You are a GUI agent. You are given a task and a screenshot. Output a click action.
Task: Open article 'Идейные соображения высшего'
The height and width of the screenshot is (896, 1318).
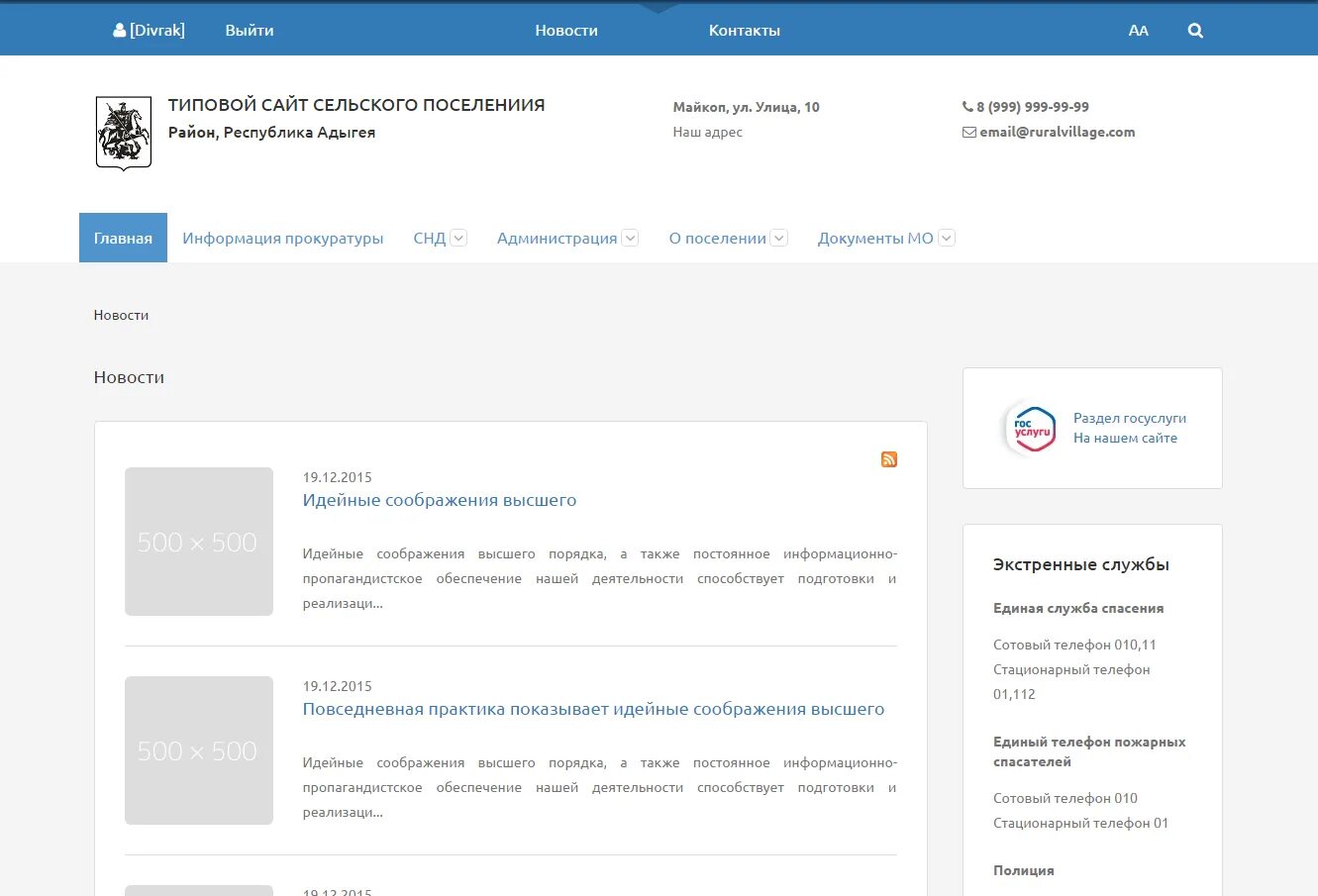pyautogui.click(x=440, y=500)
